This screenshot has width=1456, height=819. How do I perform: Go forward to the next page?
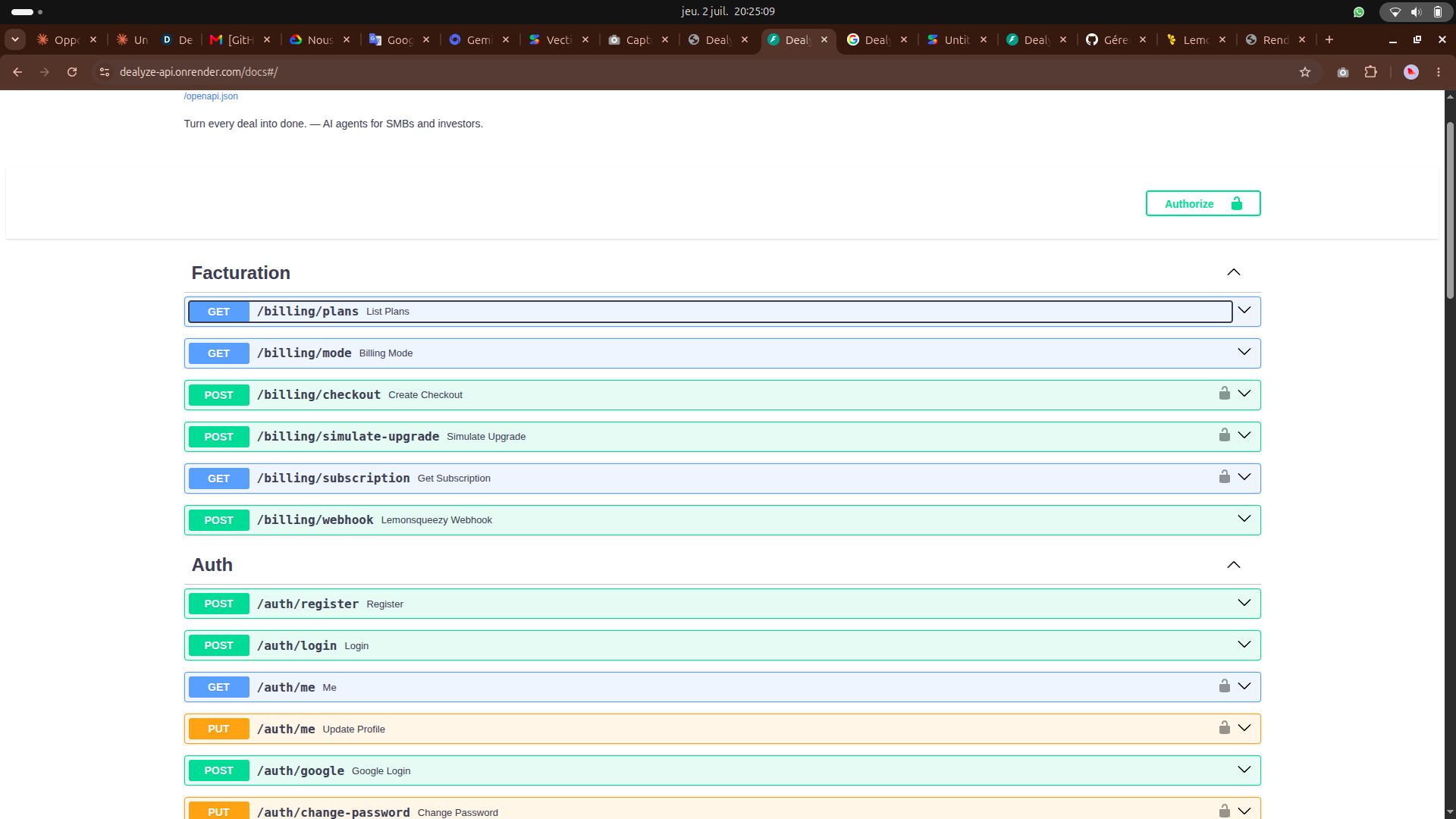[45, 72]
